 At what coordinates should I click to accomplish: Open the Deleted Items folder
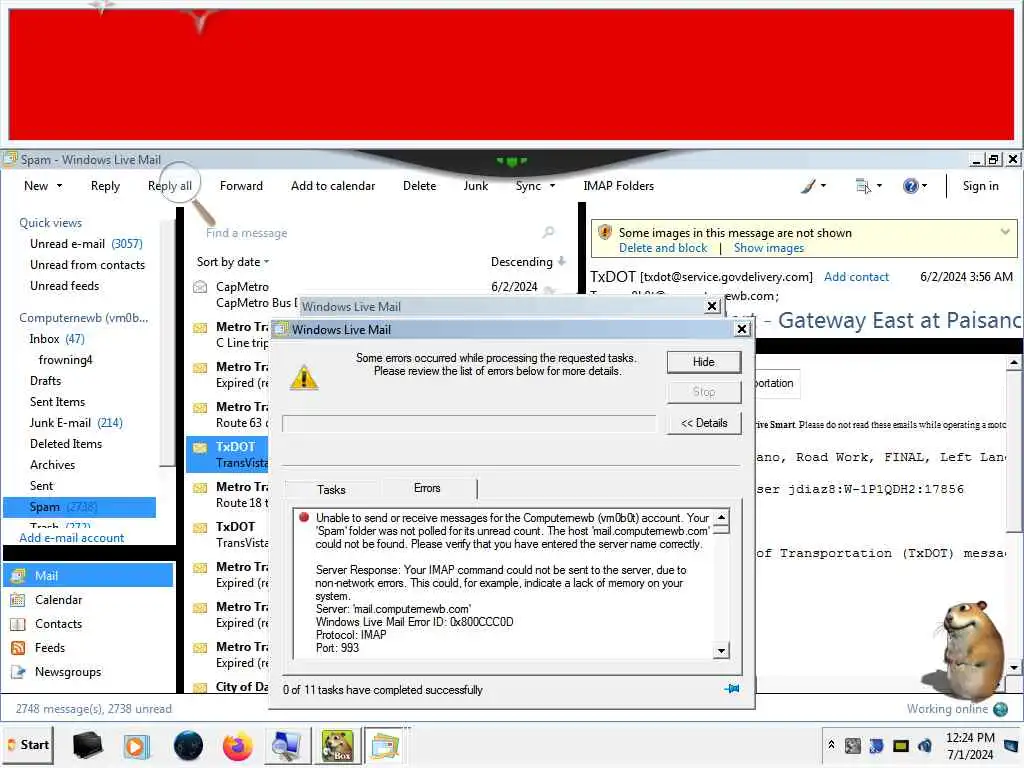(66, 444)
